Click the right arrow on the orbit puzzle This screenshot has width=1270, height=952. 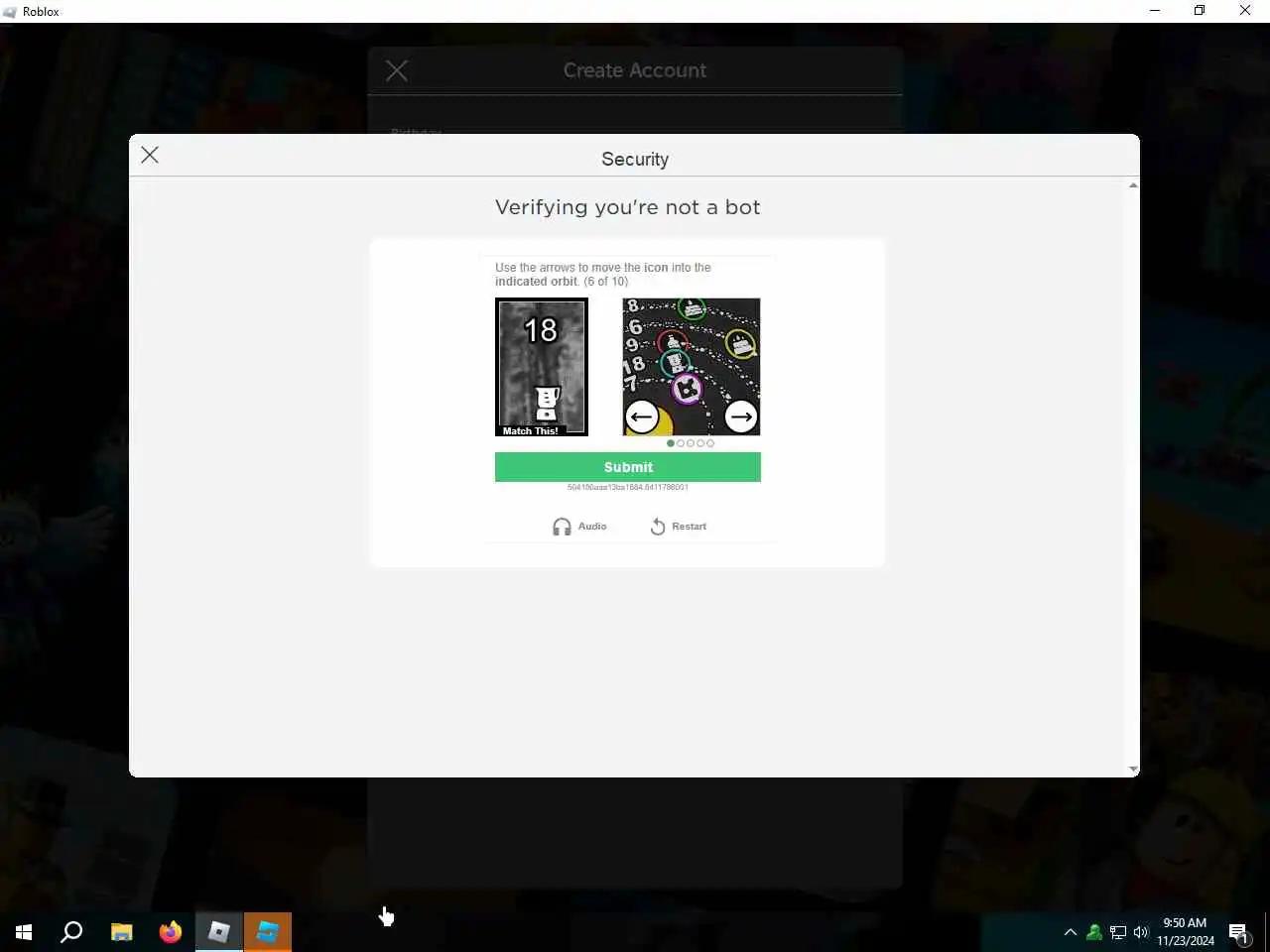pos(741,416)
